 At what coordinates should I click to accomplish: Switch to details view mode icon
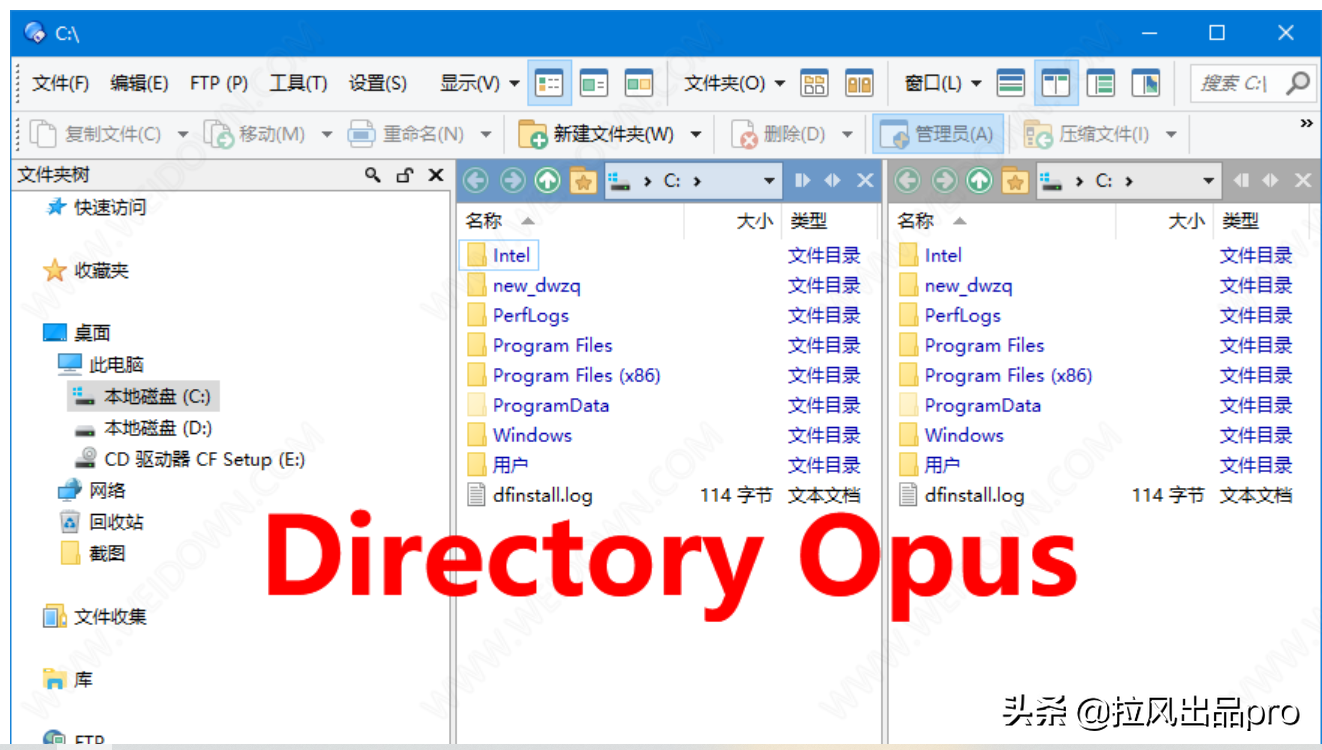(x=548, y=83)
